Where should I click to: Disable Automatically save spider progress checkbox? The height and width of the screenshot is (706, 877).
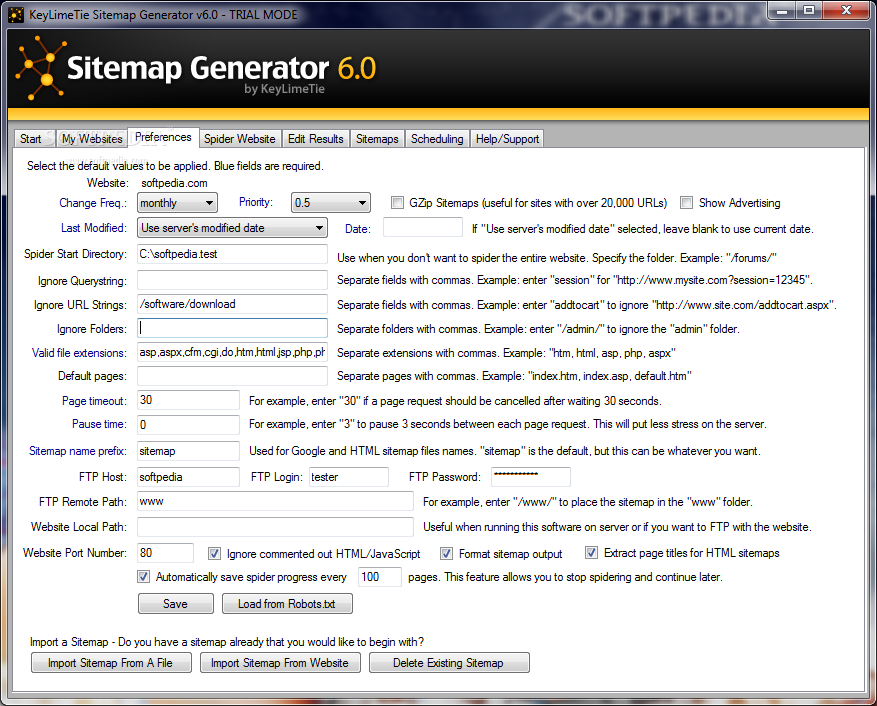click(x=144, y=577)
